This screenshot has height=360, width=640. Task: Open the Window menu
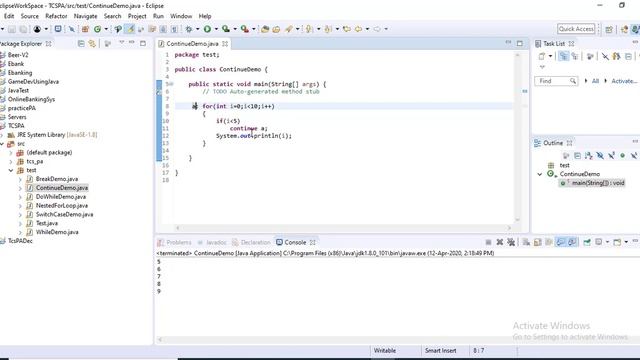181,16
